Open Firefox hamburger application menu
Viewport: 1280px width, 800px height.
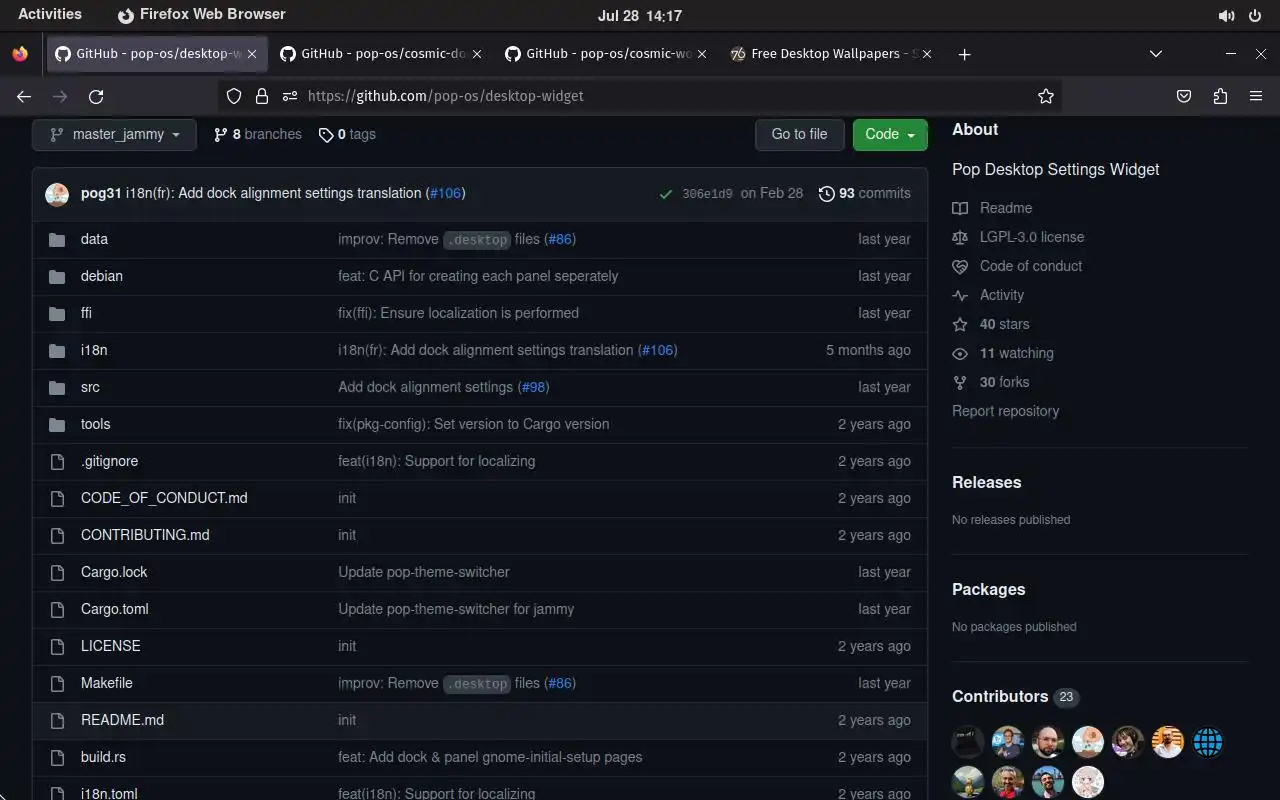pos(1256,96)
